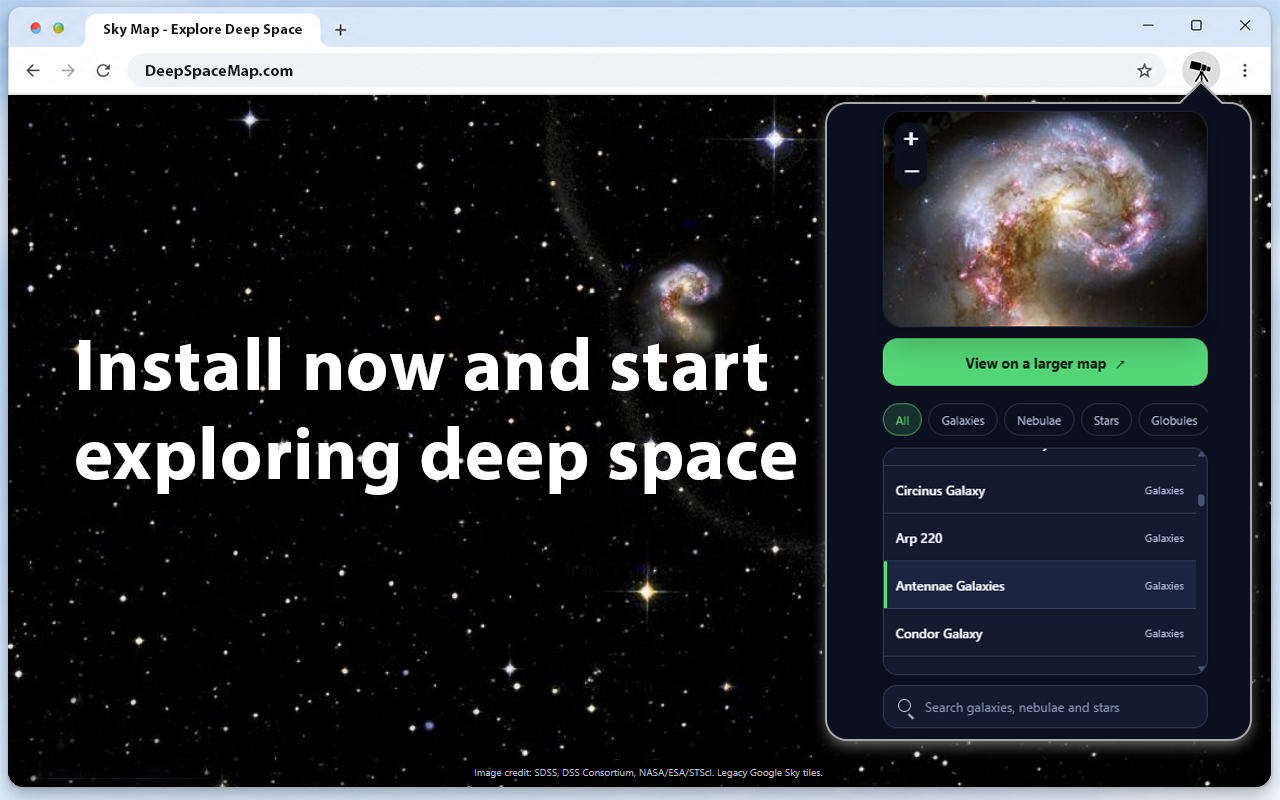Open a new tab with the plus icon
The width and height of the screenshot is (1280, 800).
pos(340,30)
